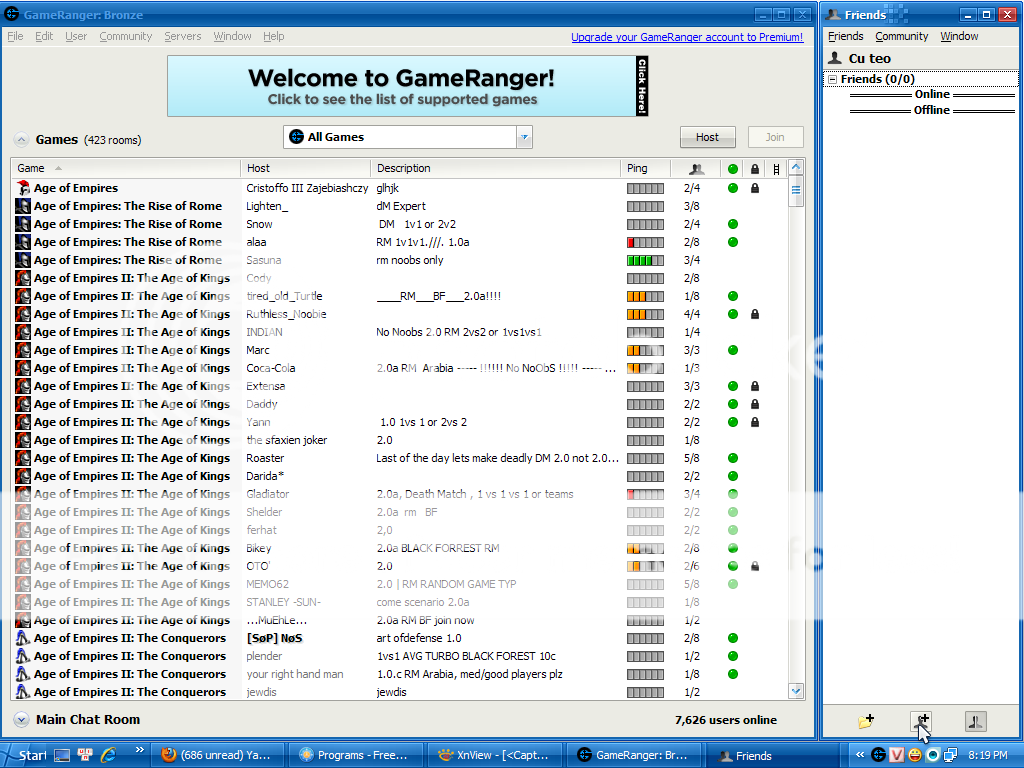Click the Ping column header

pos(645,168)
